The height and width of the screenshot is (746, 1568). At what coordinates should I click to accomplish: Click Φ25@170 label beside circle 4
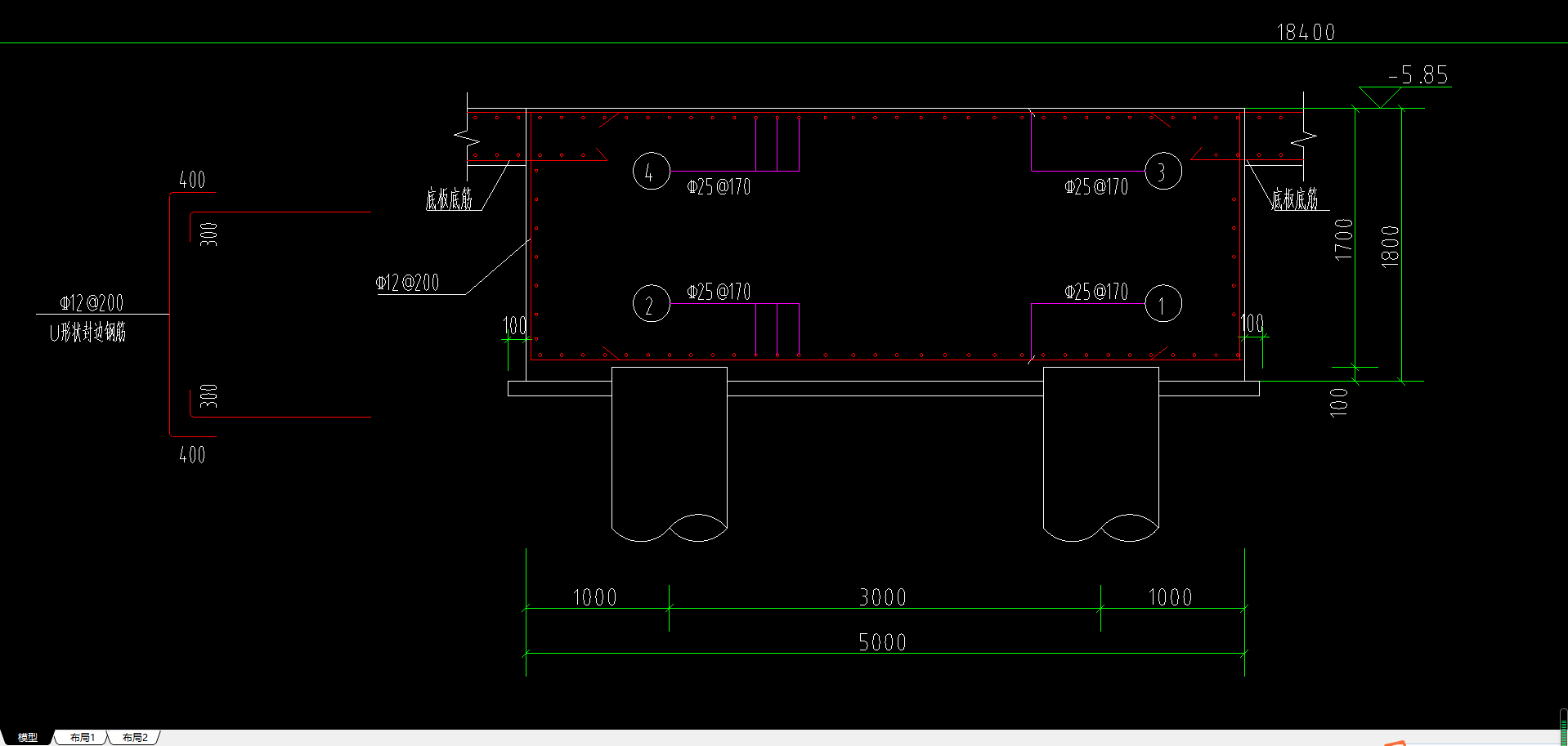pos(719,187)
